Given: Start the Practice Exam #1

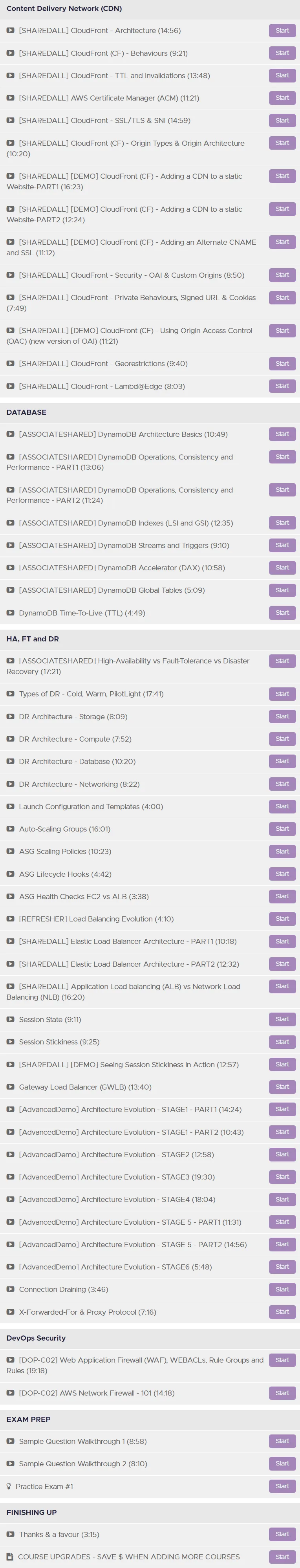Looking at the screenshot, I should (x=282, y=1486).
